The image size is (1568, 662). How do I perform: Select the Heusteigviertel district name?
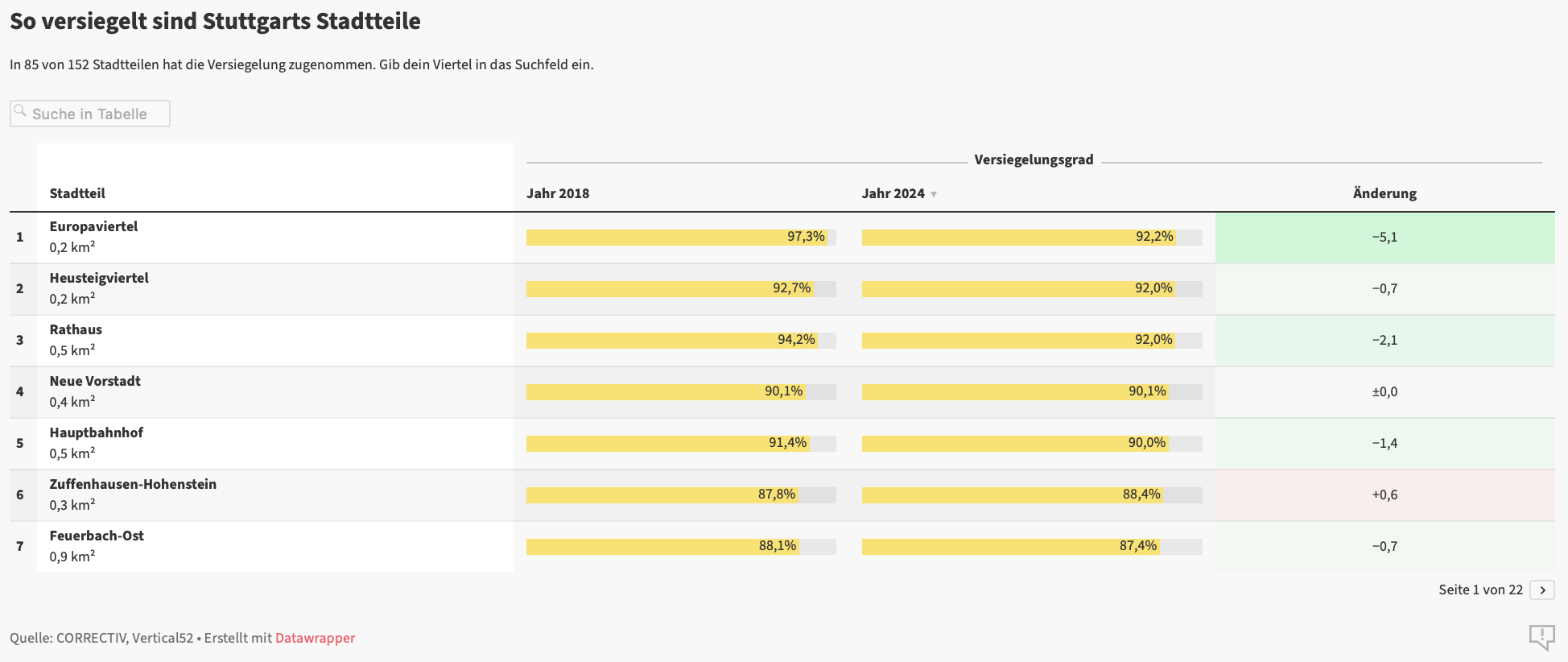99,278
